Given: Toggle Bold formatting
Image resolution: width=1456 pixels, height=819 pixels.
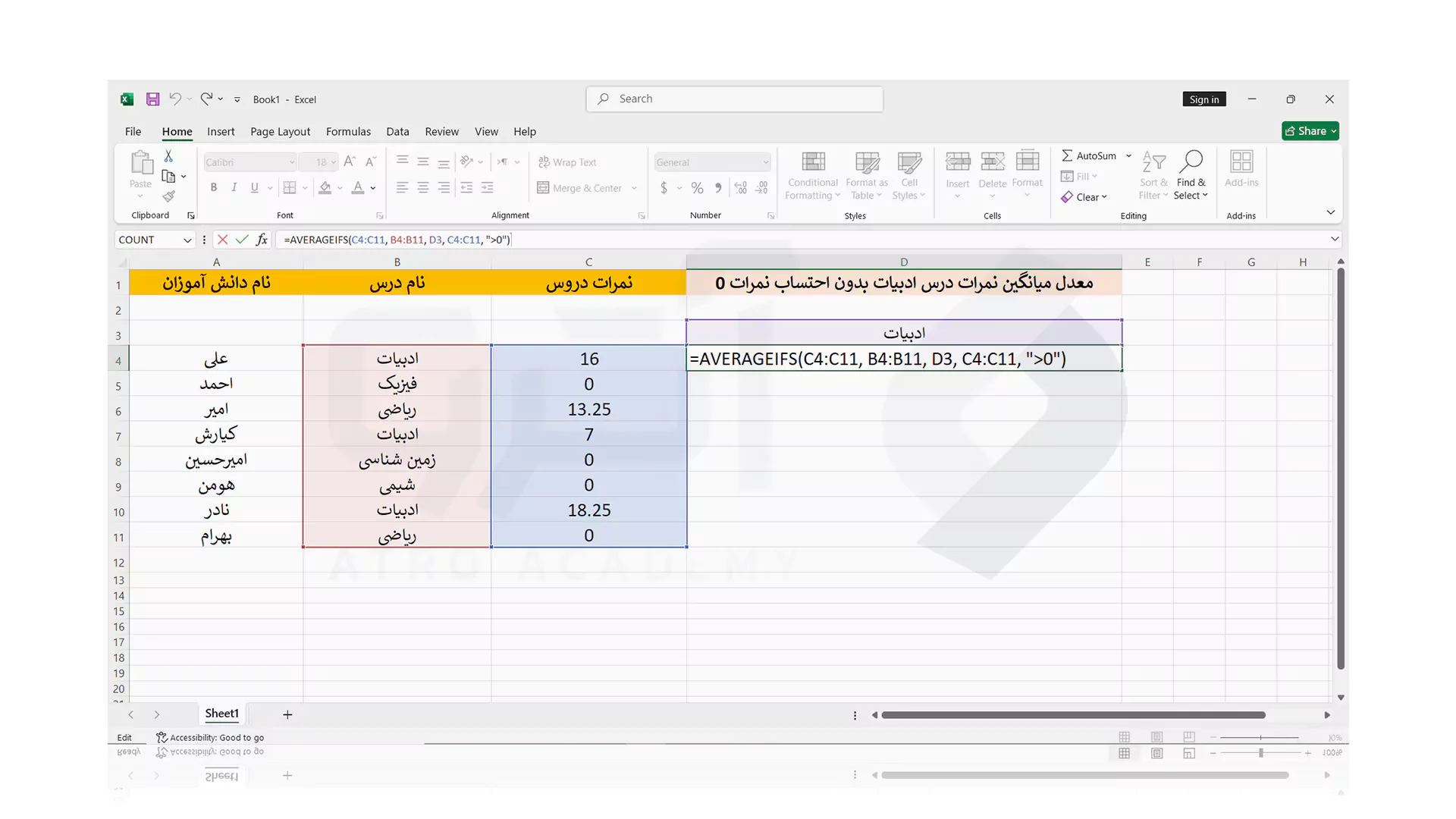Looking at the screenshot, I should [214, 187].
